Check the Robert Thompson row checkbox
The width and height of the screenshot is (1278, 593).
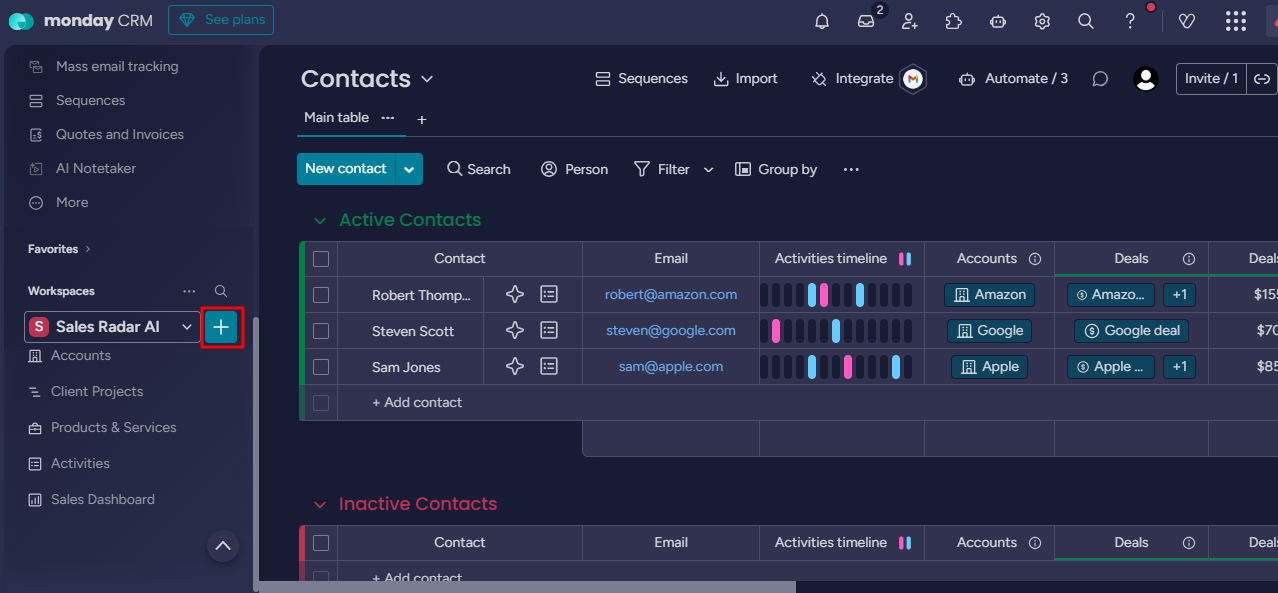click(x=321, y=295)
